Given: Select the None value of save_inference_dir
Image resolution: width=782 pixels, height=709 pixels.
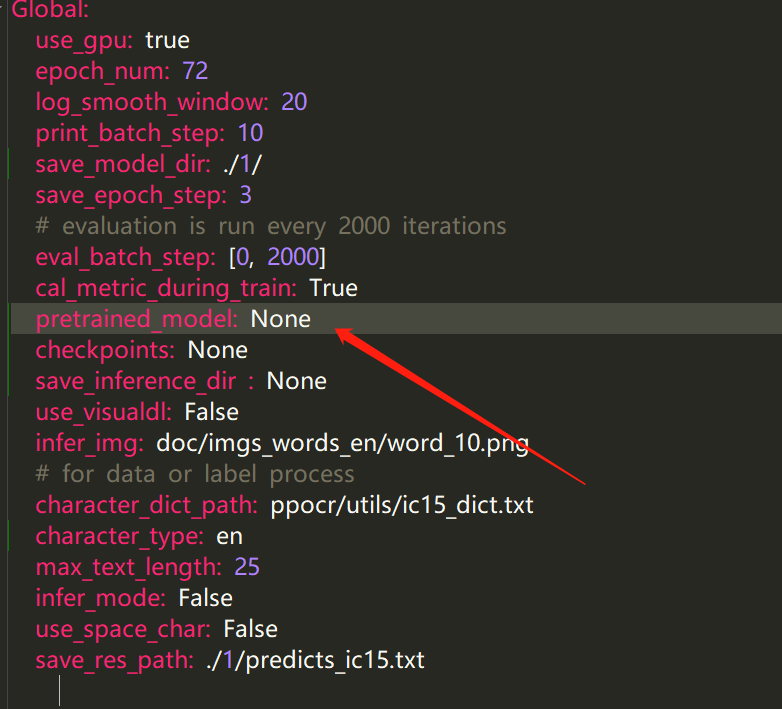Looking at the screenshot, I should (x=297, y=381).
